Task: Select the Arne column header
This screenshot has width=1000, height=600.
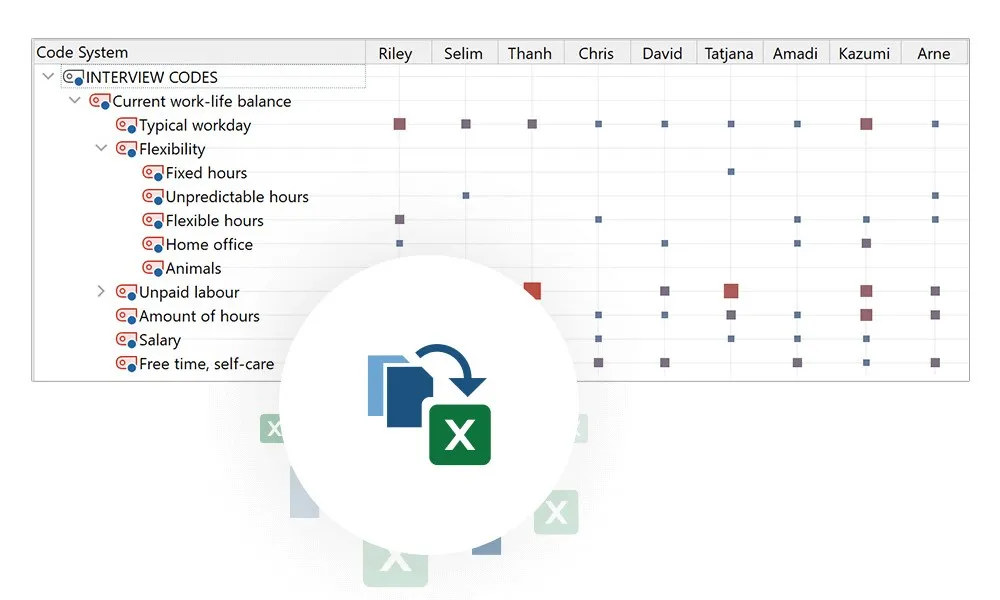Action: (934, 53)
